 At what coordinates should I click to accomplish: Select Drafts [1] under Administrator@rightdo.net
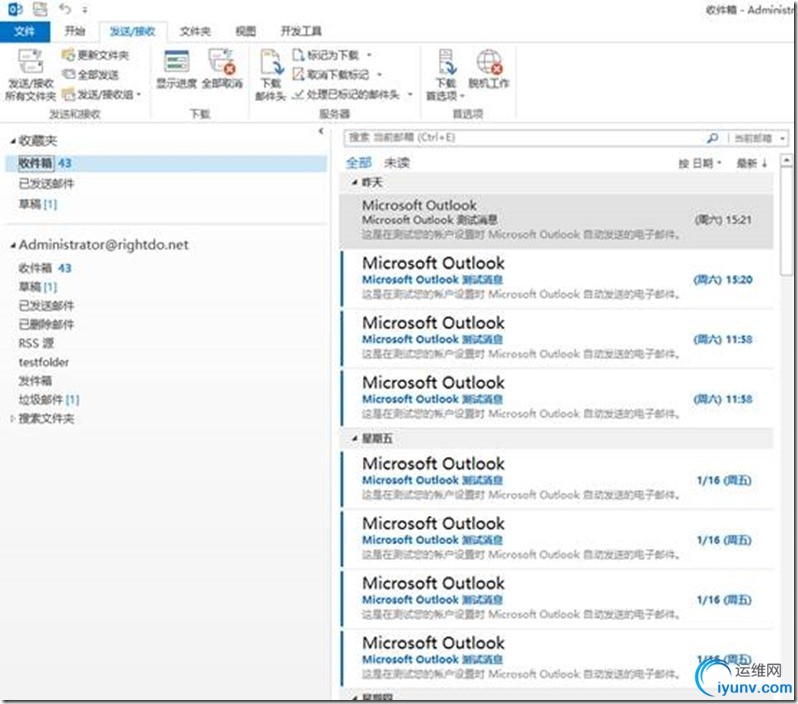point(38,287)
